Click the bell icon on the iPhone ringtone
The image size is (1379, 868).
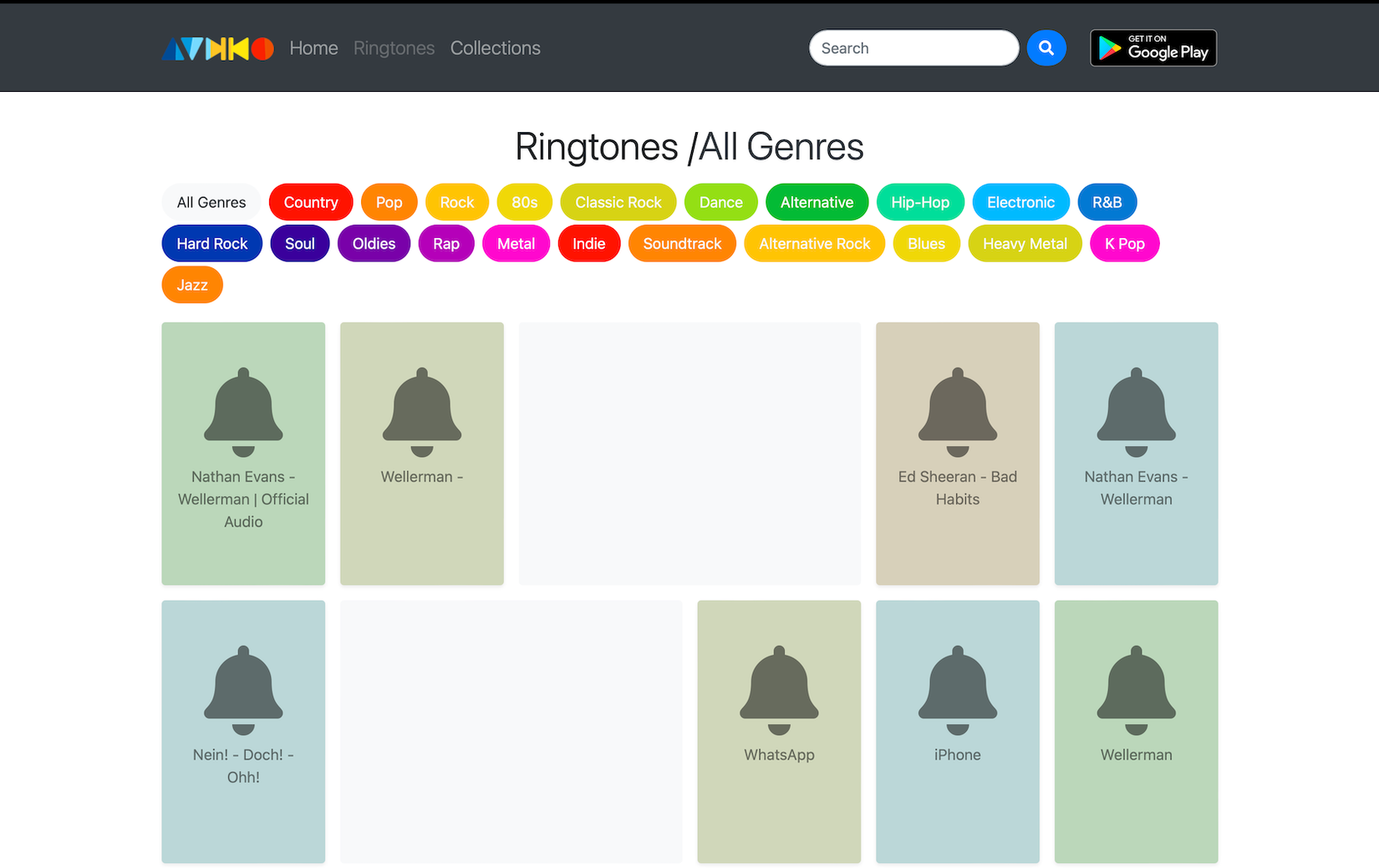[x=957, y=687]
